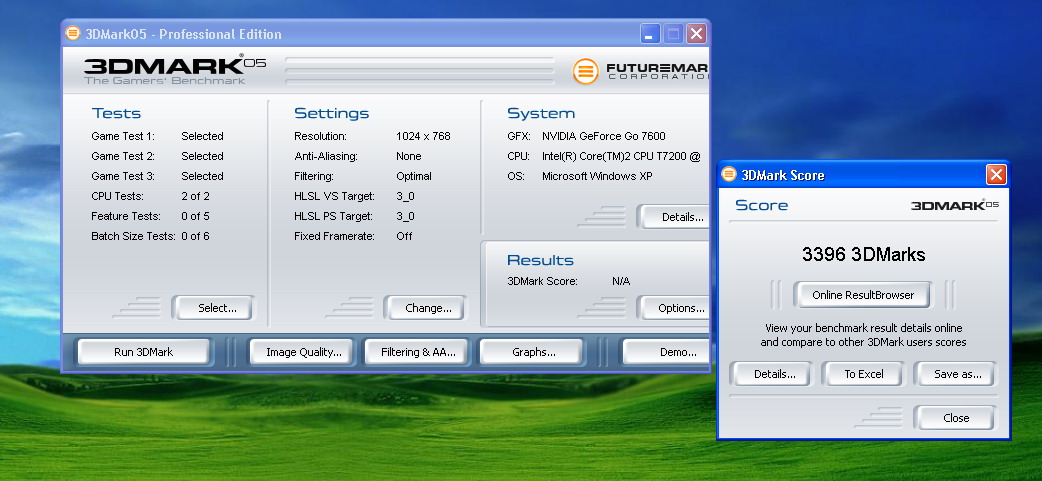Close the 3DMark Score dialog via X

pyautogui.click(x=995, y=175)
